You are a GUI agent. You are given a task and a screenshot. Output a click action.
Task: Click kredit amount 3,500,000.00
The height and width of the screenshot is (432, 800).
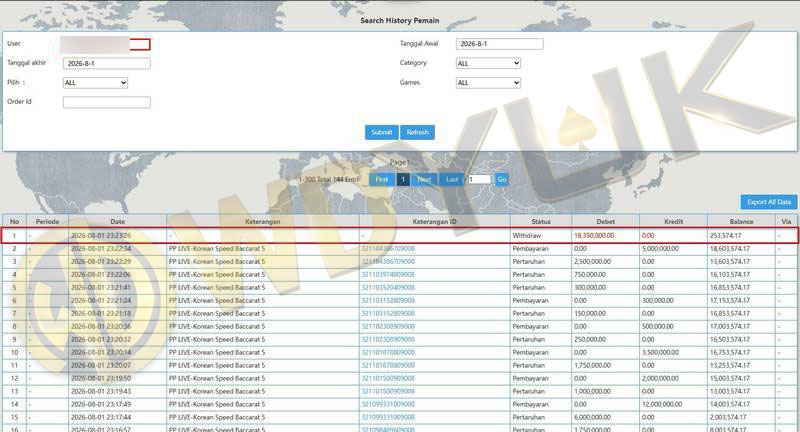point(660,352)
